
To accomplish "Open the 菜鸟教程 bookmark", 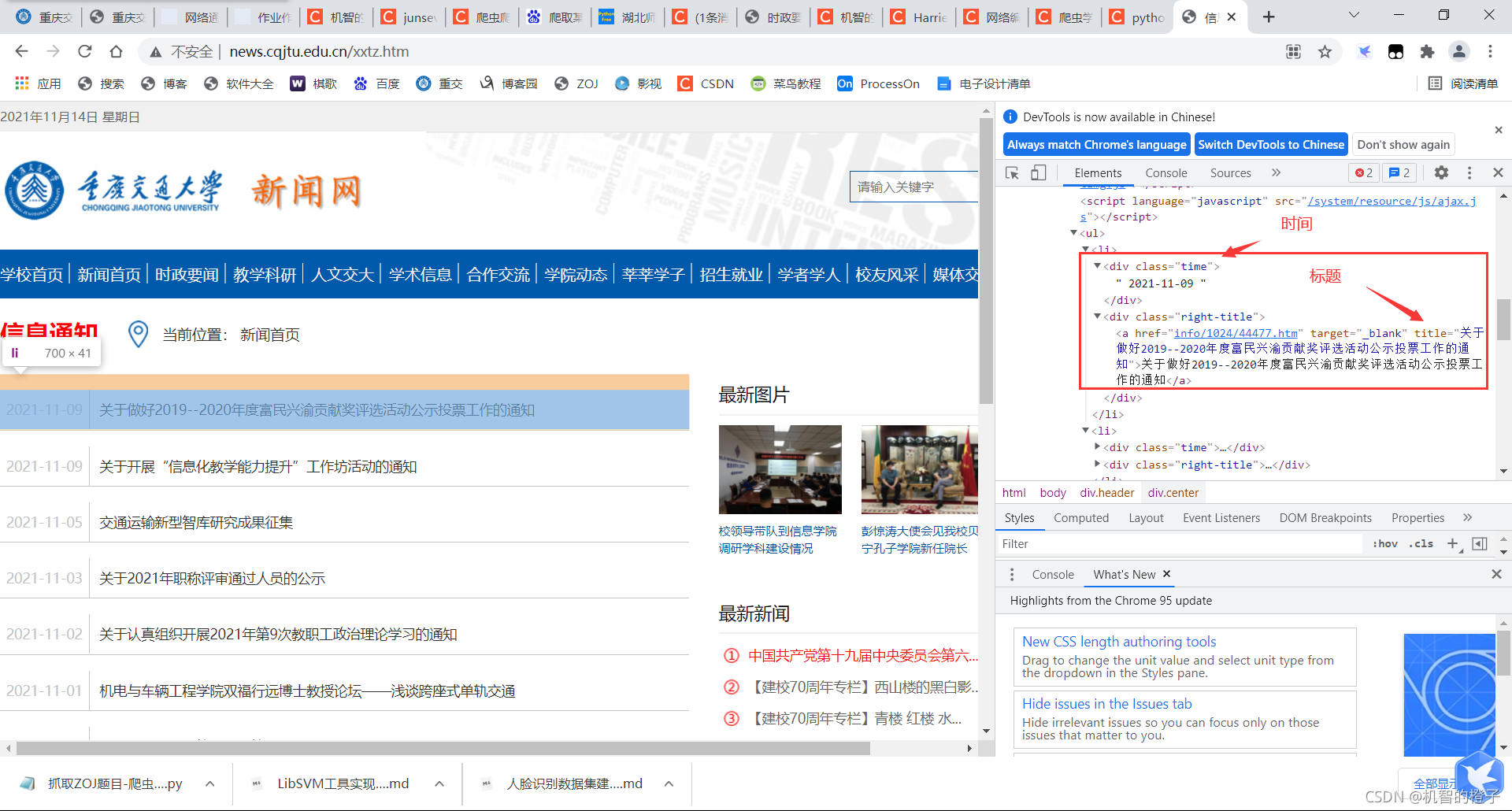I will [x=785, y=83].
